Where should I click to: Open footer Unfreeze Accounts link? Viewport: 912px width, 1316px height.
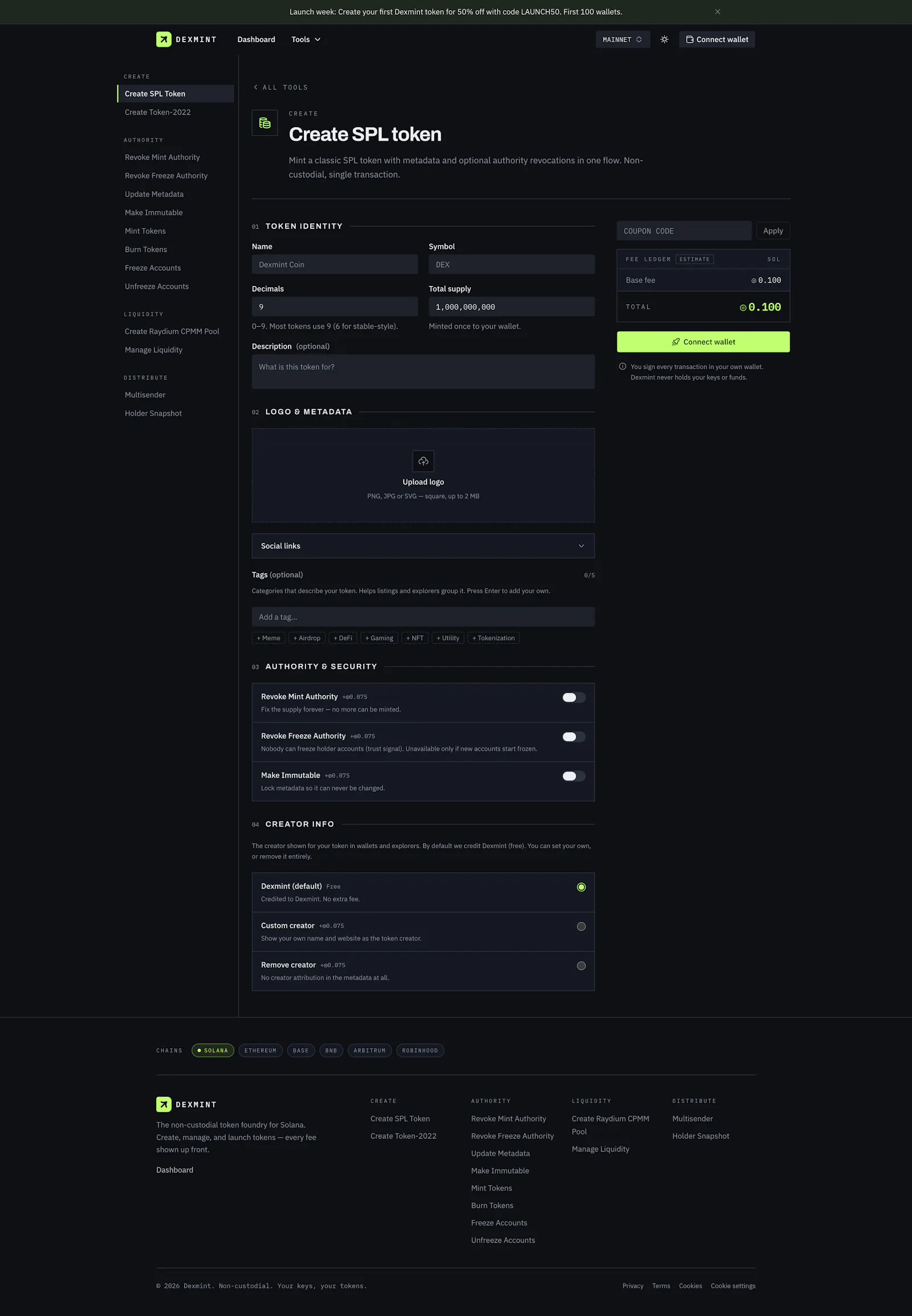[x=503, y=1240]
